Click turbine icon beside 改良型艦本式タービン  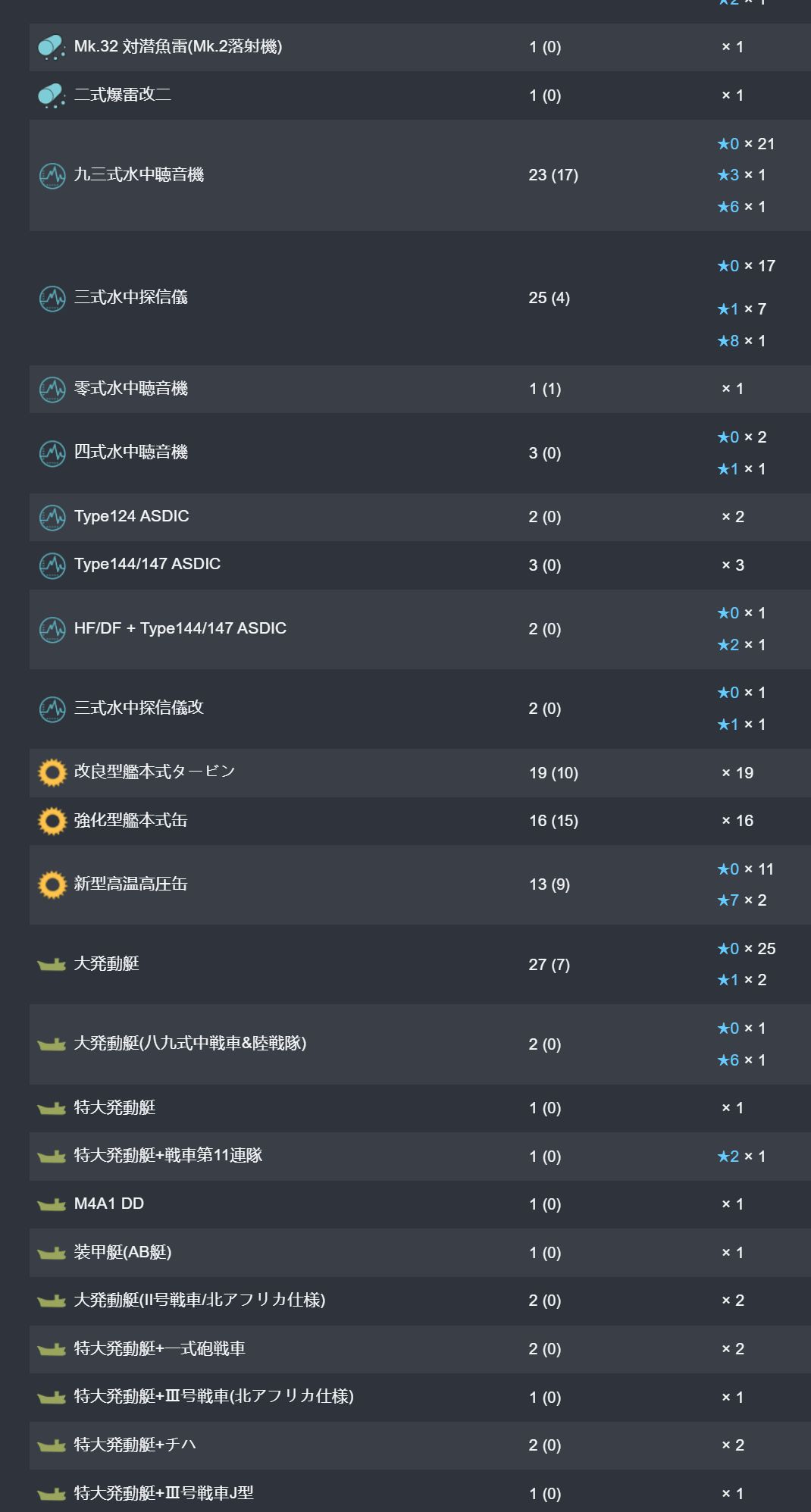pos(52,773)
